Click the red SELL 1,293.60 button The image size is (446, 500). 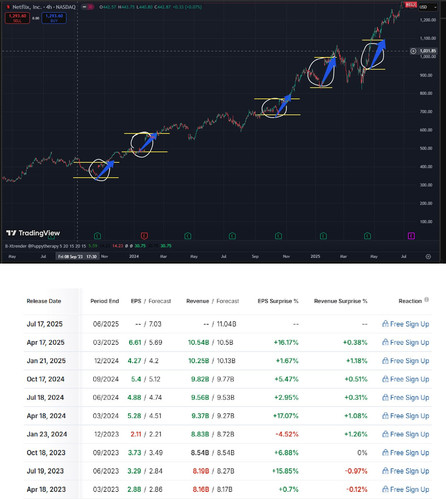17,18
